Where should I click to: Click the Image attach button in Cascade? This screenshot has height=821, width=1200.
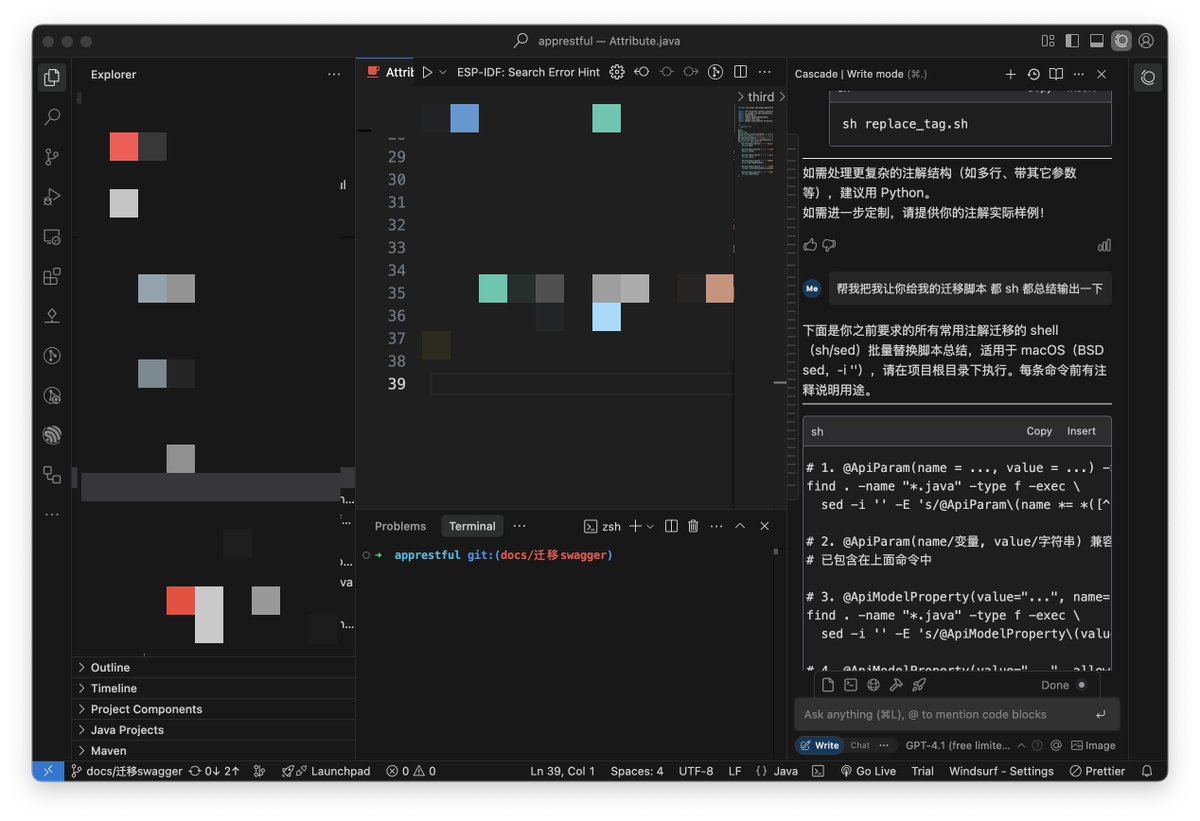1093,745
